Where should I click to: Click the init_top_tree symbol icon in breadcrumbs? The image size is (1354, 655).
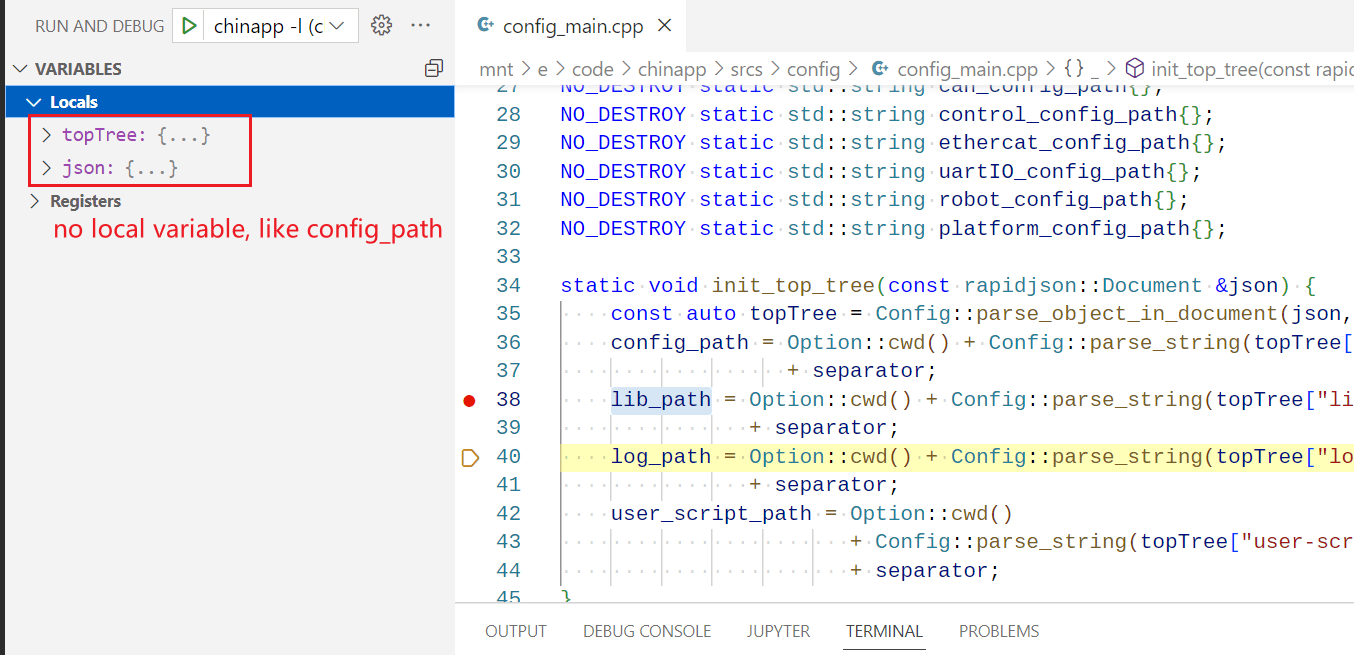[x=1135, y=68]
